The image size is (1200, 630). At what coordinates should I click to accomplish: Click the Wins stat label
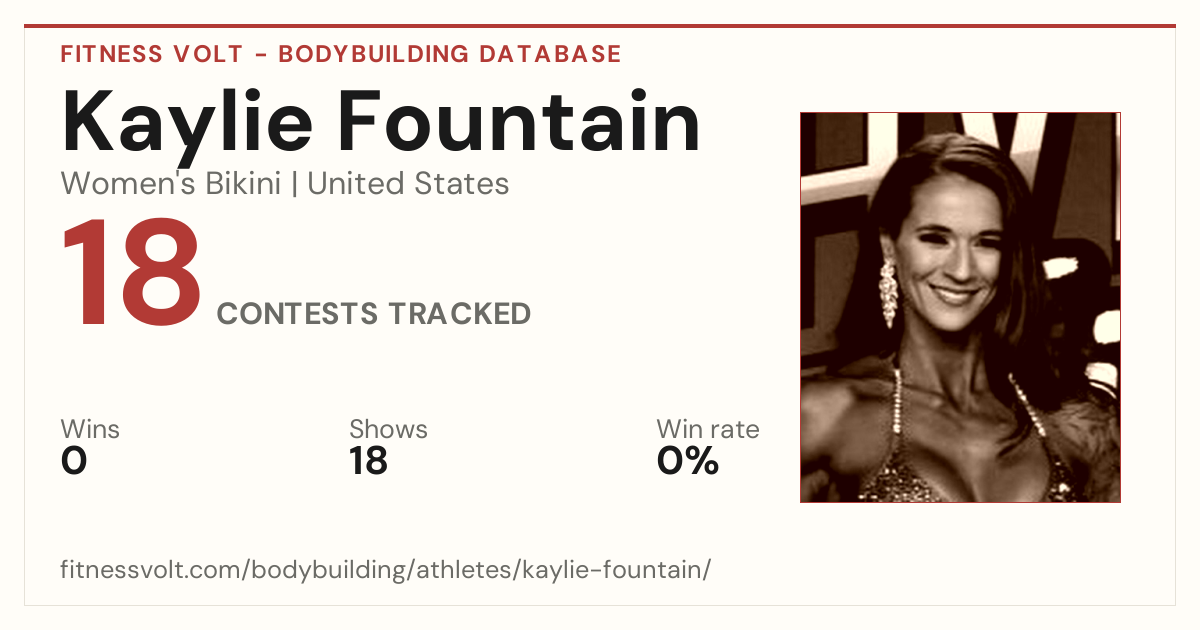[90, 429]
